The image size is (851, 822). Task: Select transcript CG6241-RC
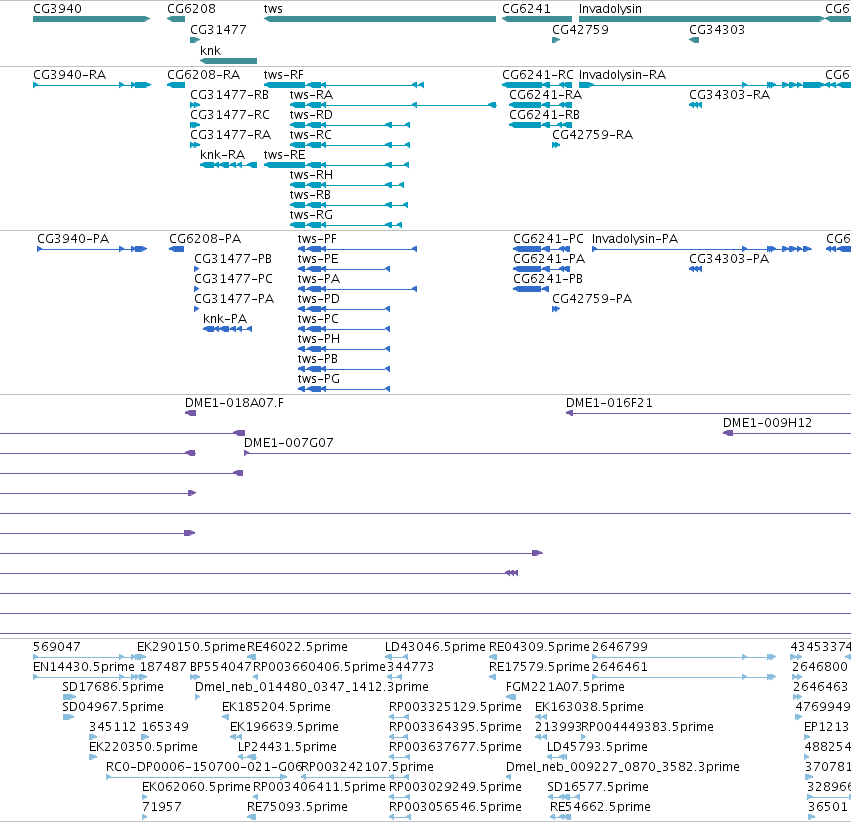coord(537,75)
